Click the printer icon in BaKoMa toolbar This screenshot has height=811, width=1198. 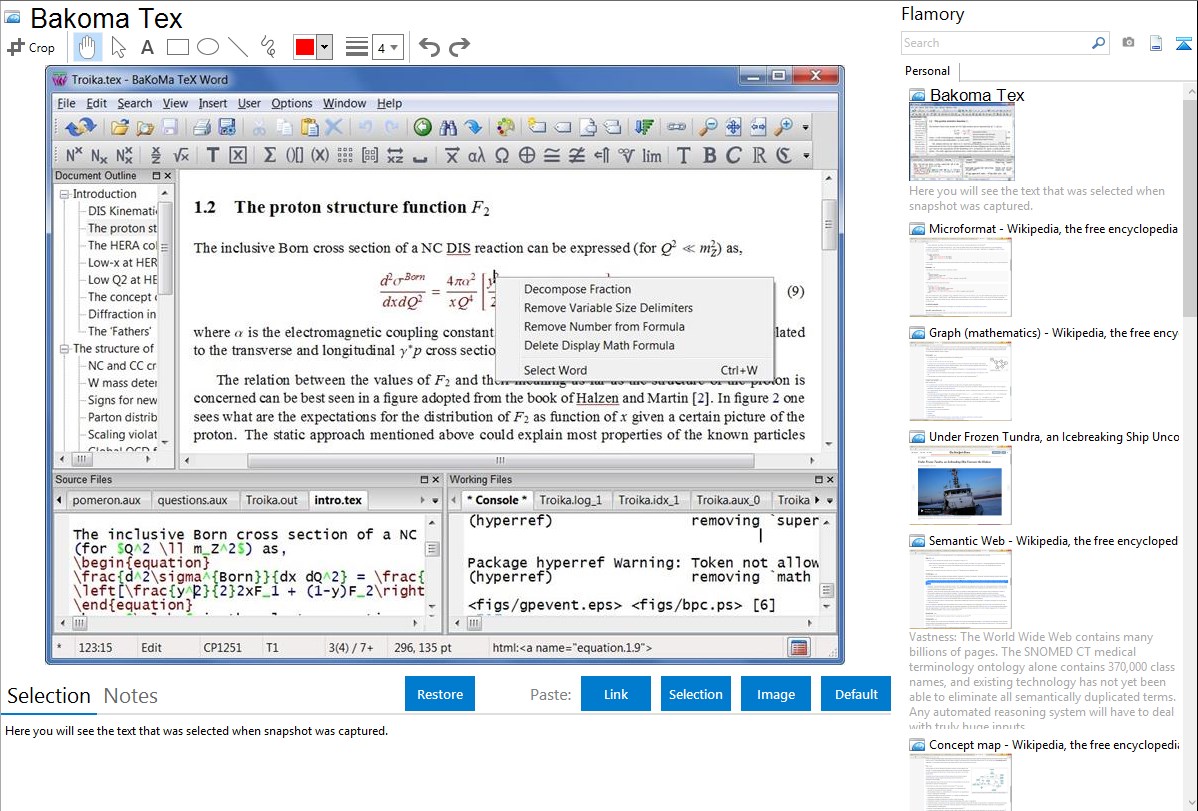point(202,127)
